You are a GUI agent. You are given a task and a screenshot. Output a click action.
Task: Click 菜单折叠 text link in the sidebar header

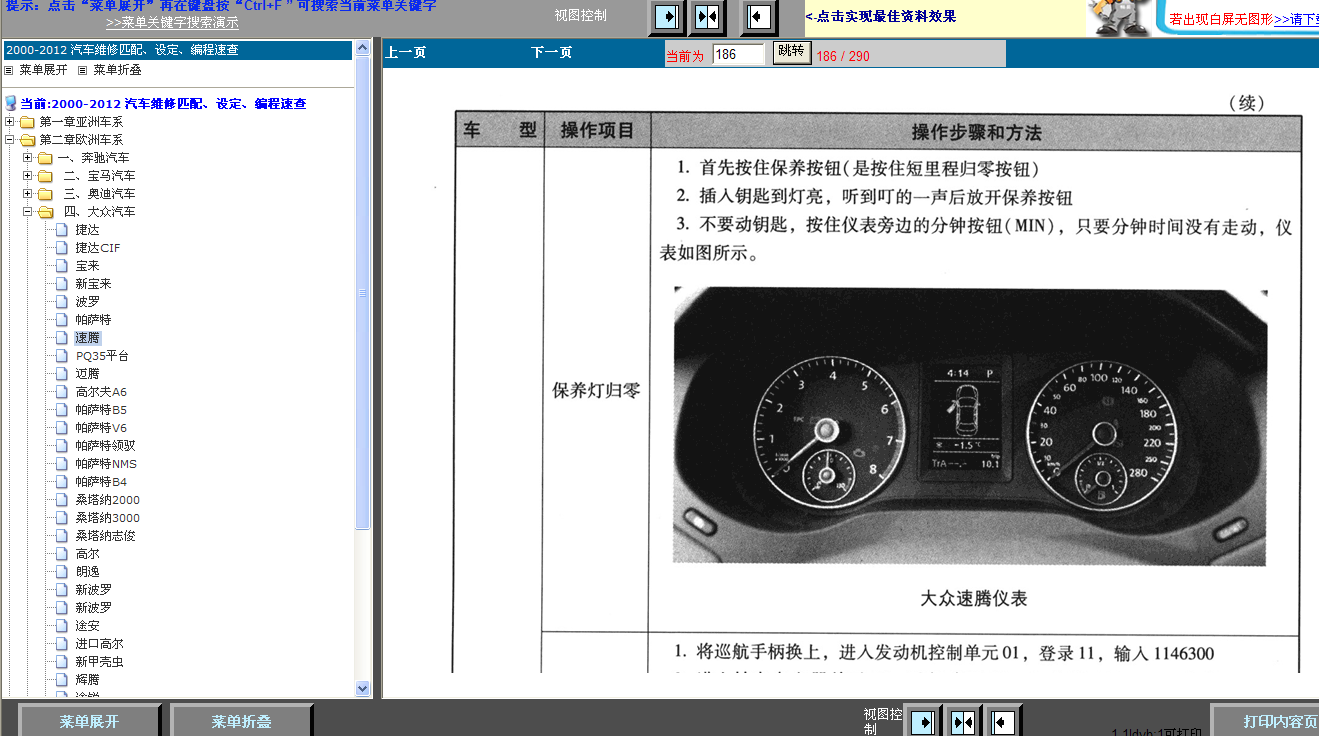[118, 70]
